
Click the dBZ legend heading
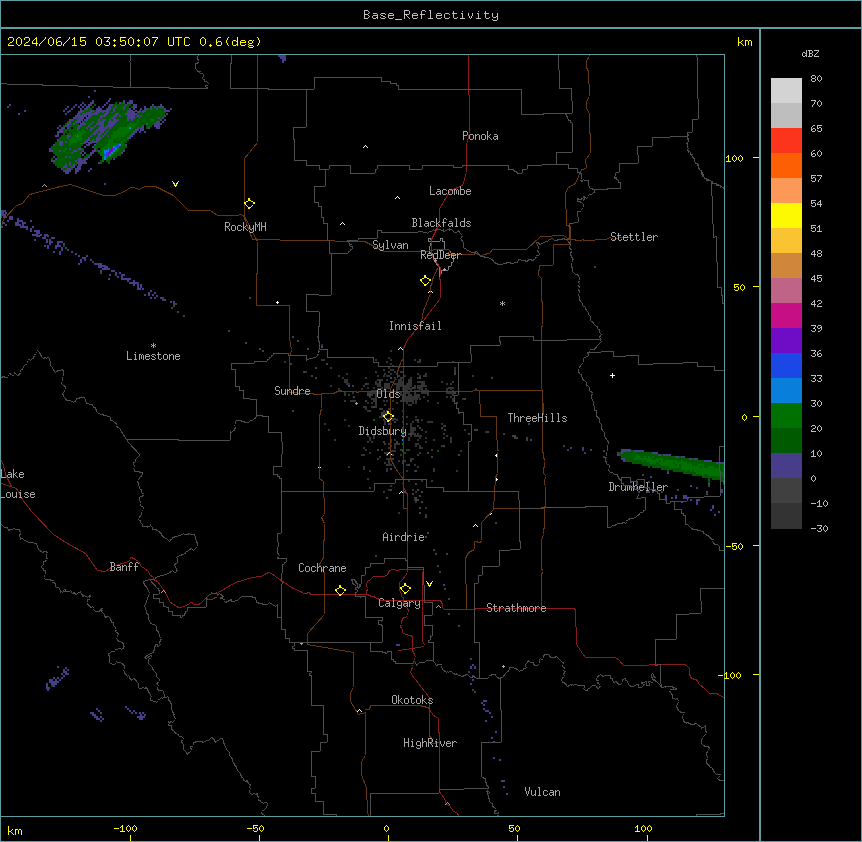[810, 53]
